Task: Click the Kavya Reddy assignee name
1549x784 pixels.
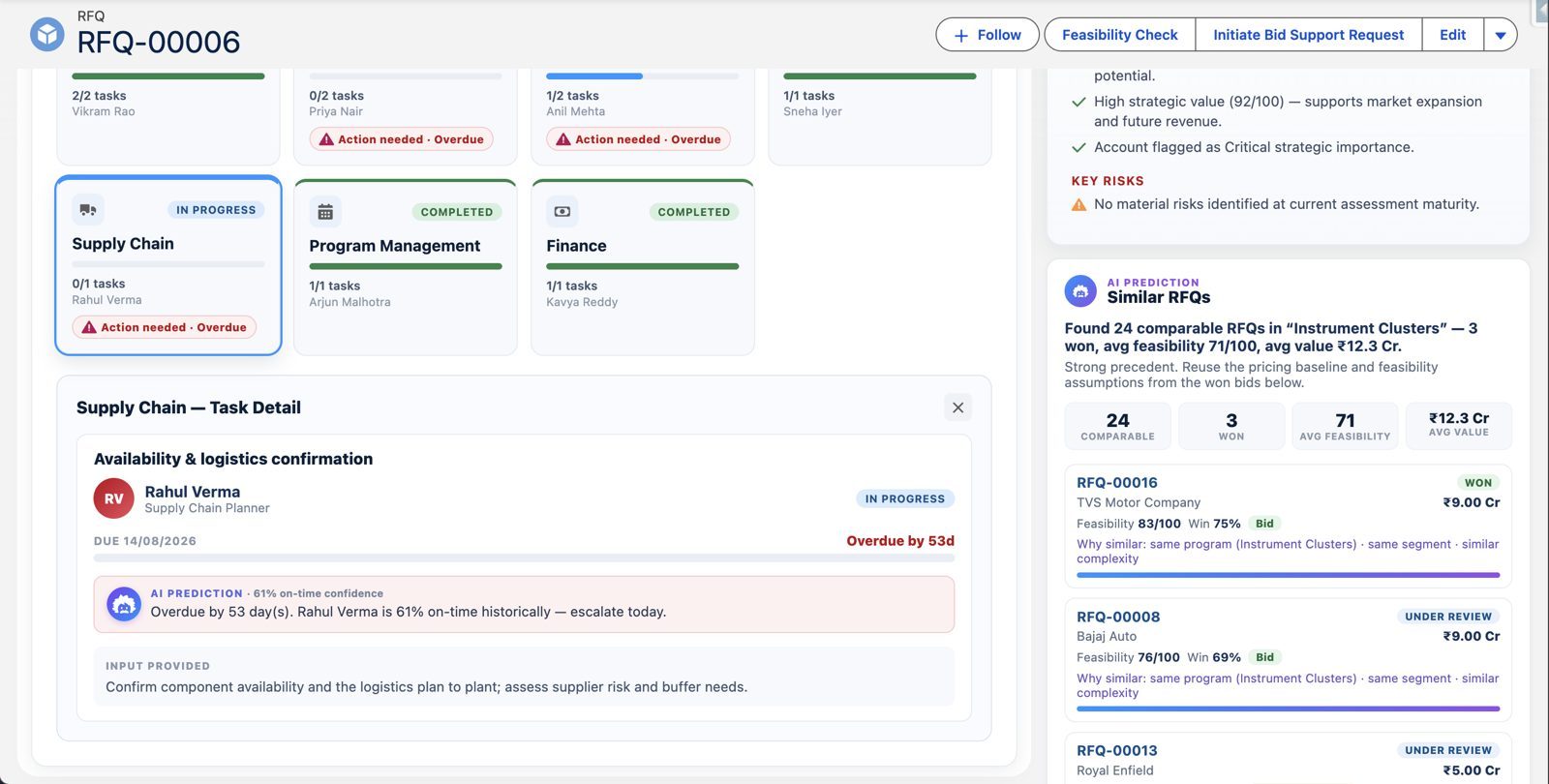Action: coord(582,302)
